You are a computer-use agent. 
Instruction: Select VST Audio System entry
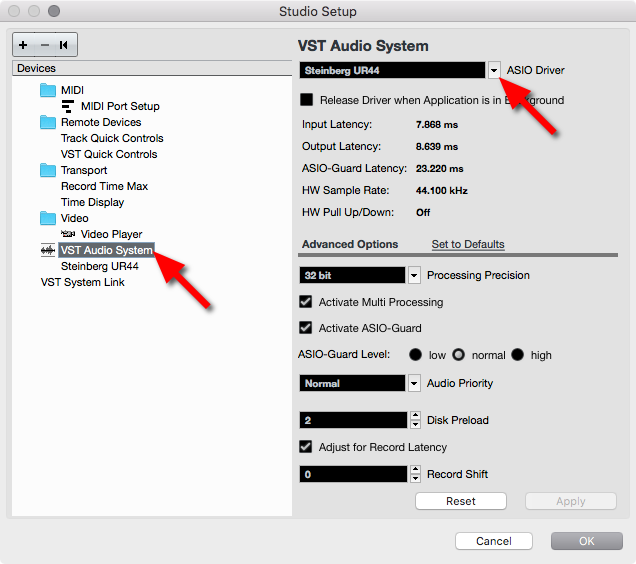[106, 250]
